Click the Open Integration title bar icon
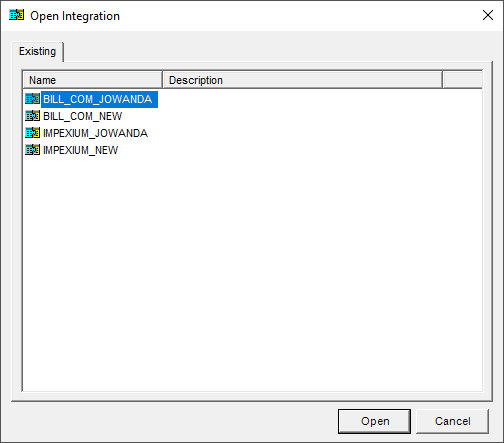 point(16,15)
